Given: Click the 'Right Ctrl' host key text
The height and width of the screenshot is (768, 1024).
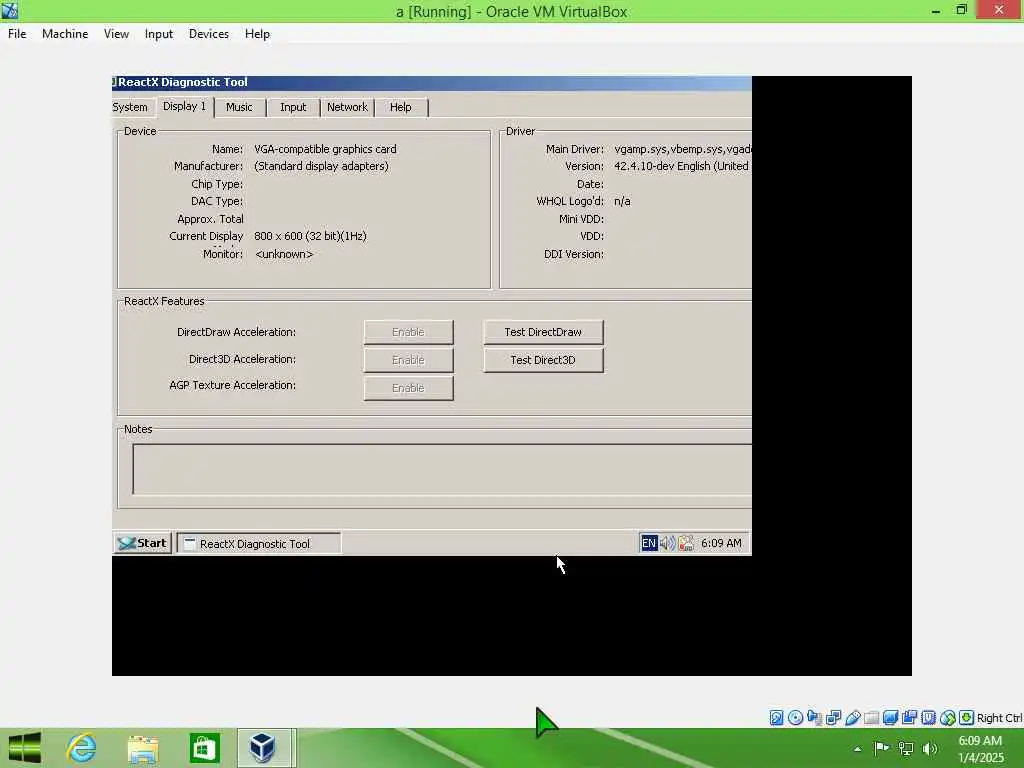Looking at the screenshot, I should tap(999, 718).
